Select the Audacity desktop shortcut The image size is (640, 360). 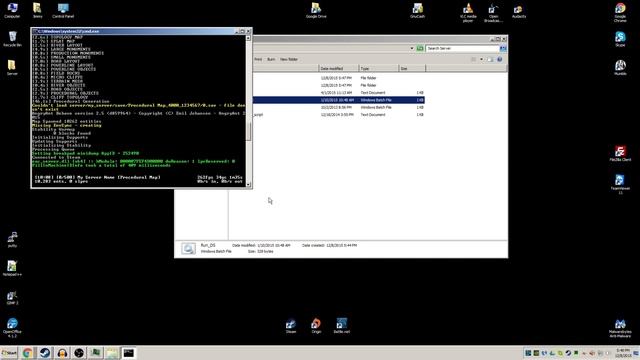pyautogui.click(x=519, y=10)
